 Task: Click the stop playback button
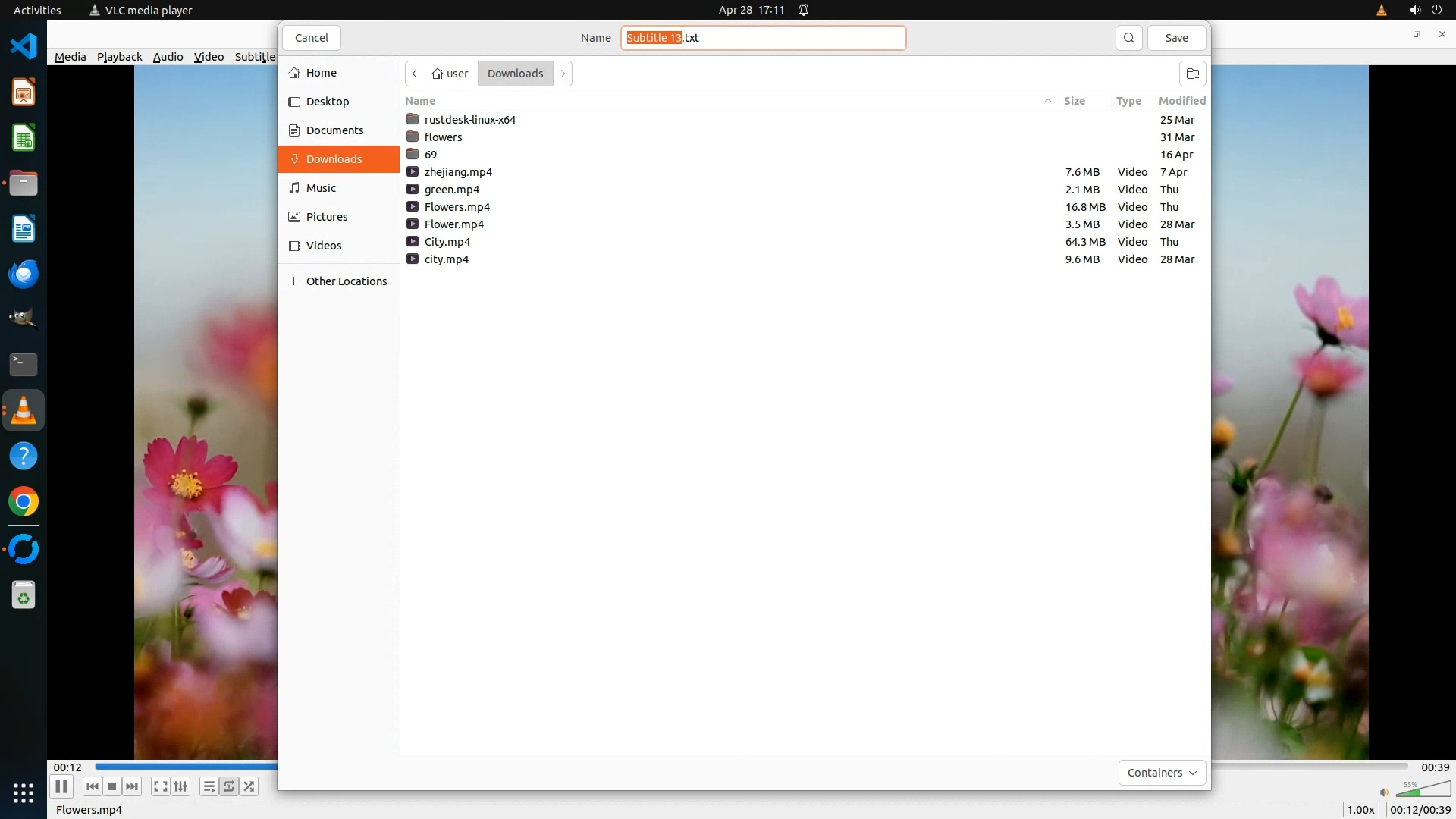[x=112, y=786]
